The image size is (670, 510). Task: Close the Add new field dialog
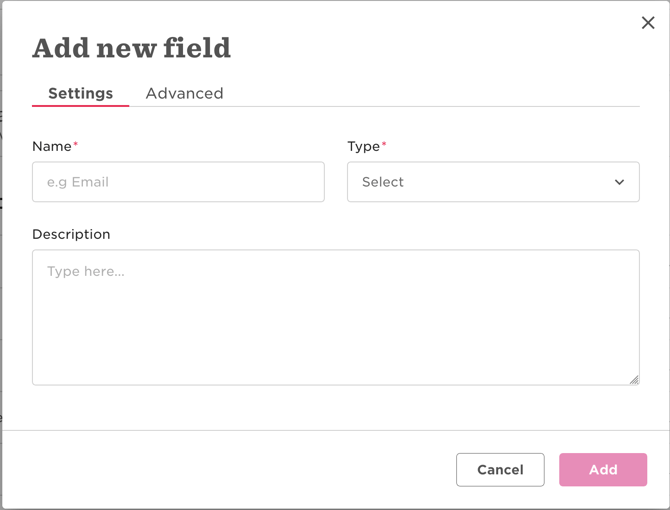pyautogui.click(x=648, y=23)
